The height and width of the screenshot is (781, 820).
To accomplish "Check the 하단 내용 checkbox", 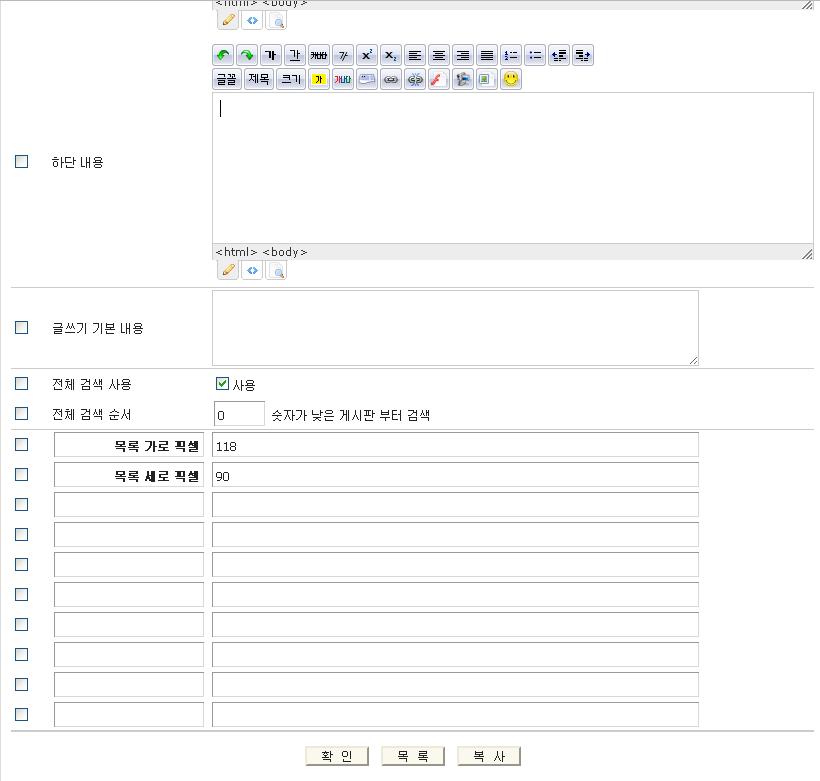I will click(21, 161).
